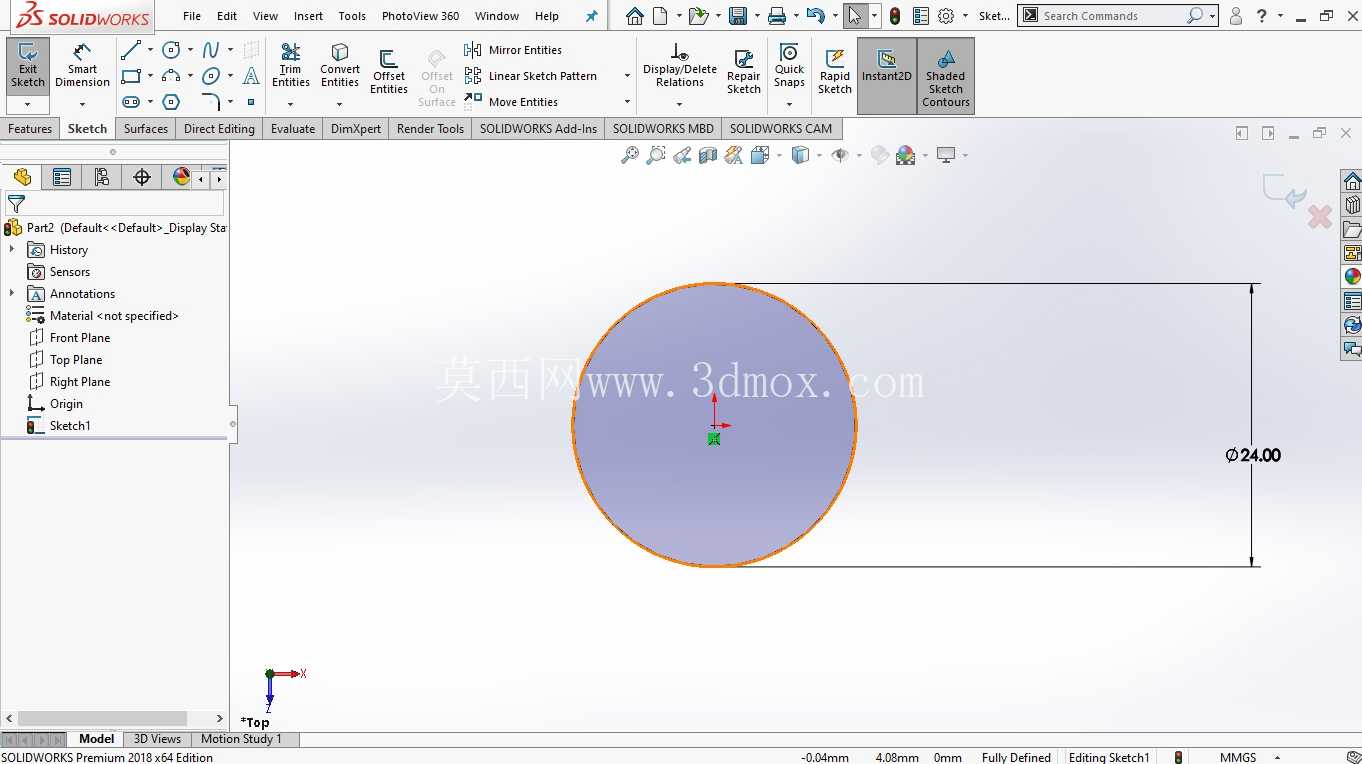Viewport: 1362px width, 764px height.
Task: Click the Convert Entities icon
Action: (340, 67)
